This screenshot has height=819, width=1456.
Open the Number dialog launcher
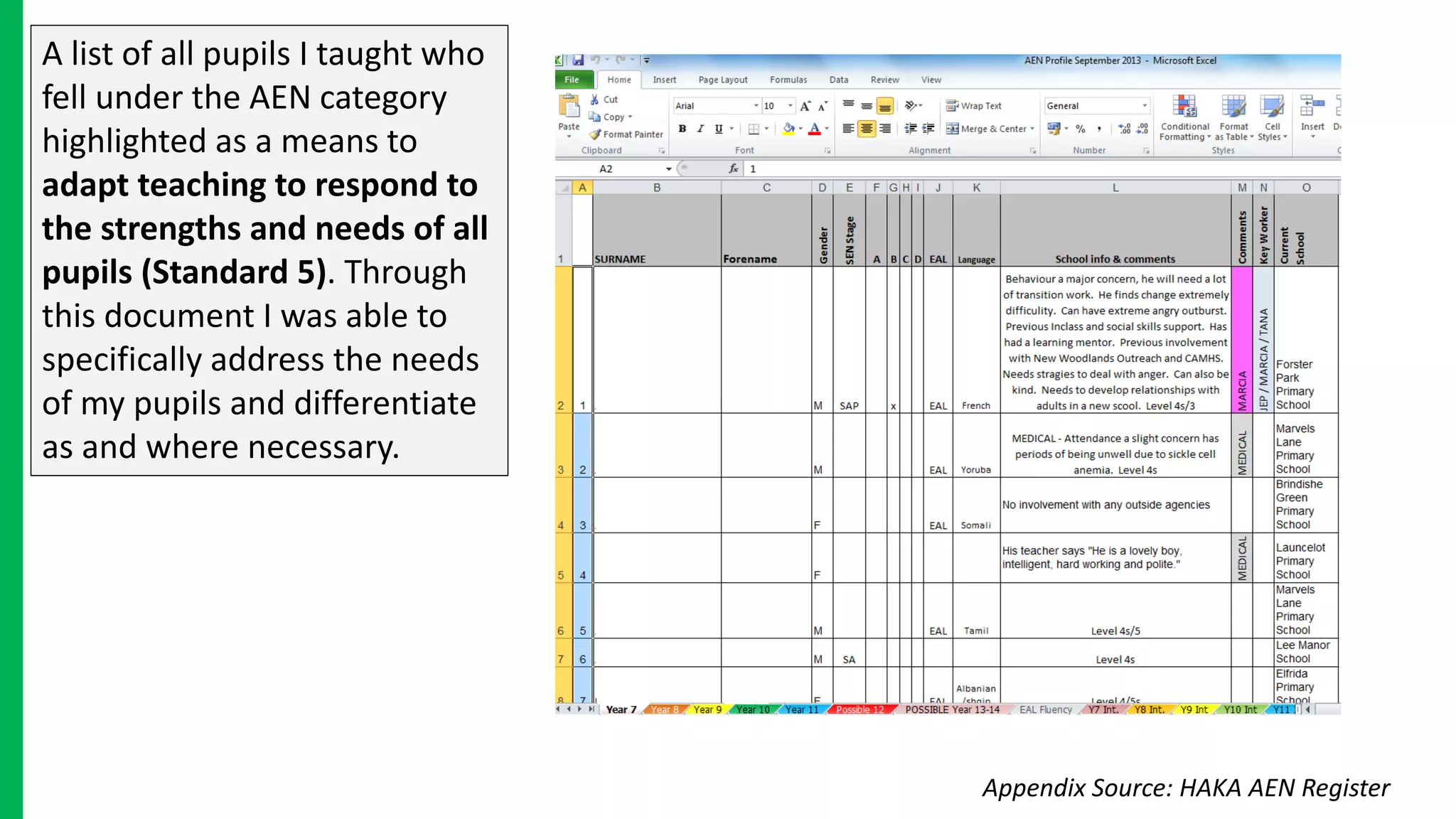[x=1146, y=151]
